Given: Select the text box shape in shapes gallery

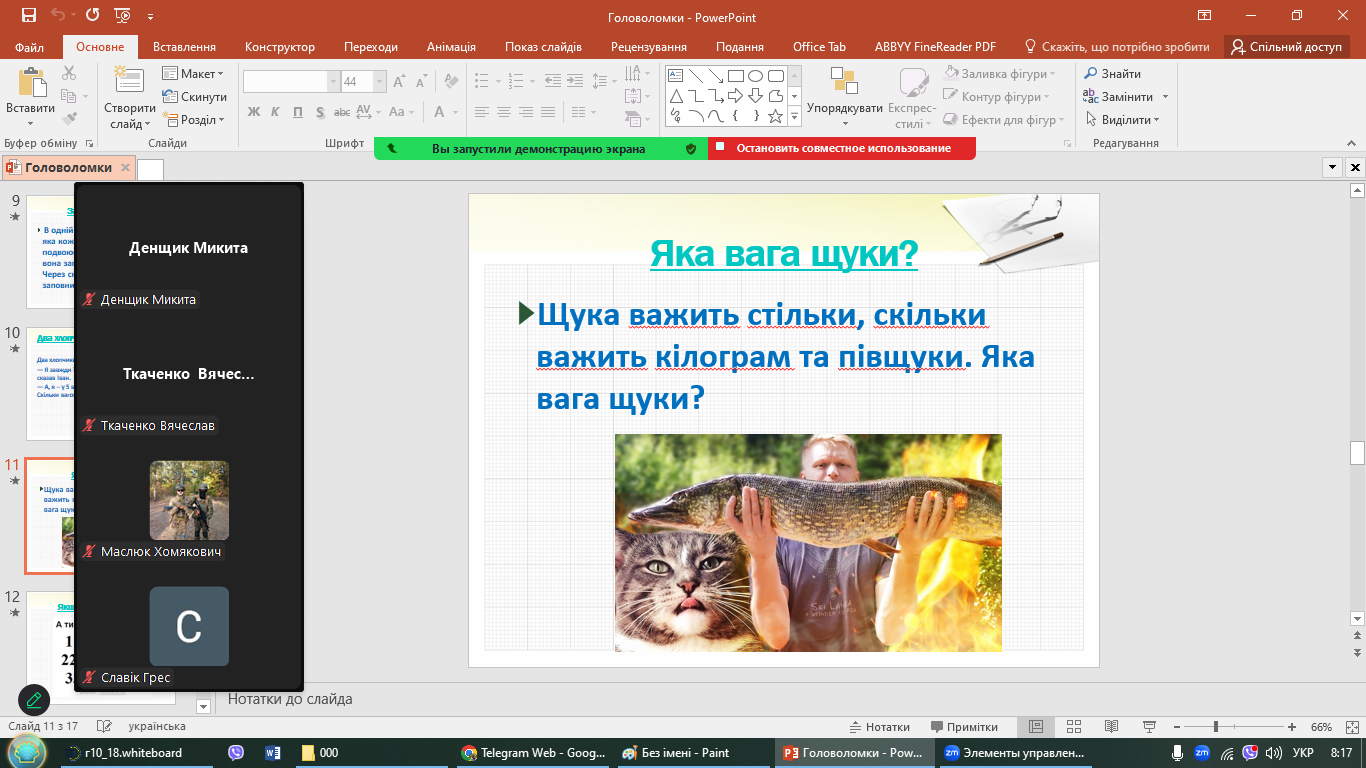Looking at the screenshot, I should point(675,75).
